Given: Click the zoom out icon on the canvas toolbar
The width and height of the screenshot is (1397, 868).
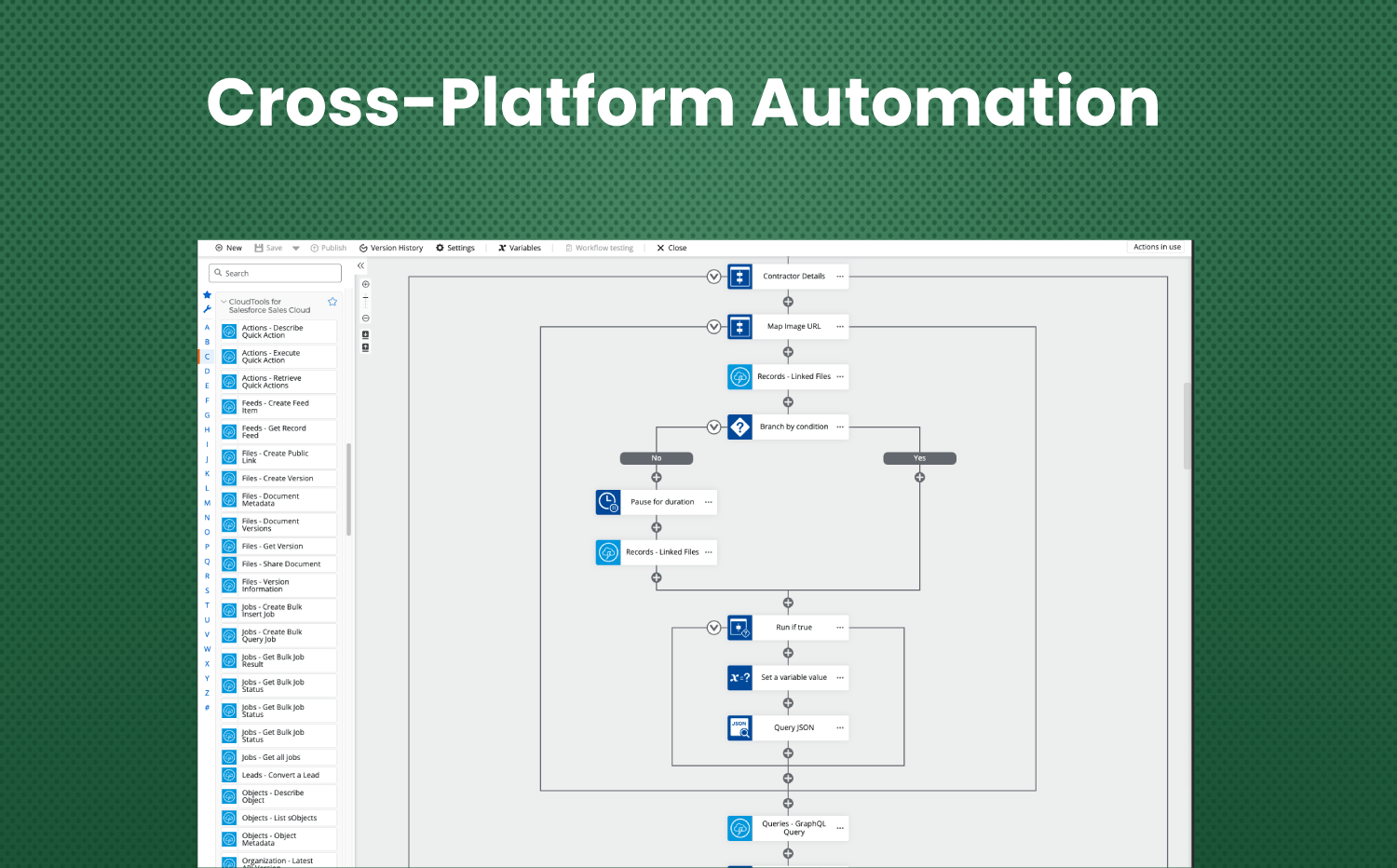Looking at the screenshot, I should point(364,319).
